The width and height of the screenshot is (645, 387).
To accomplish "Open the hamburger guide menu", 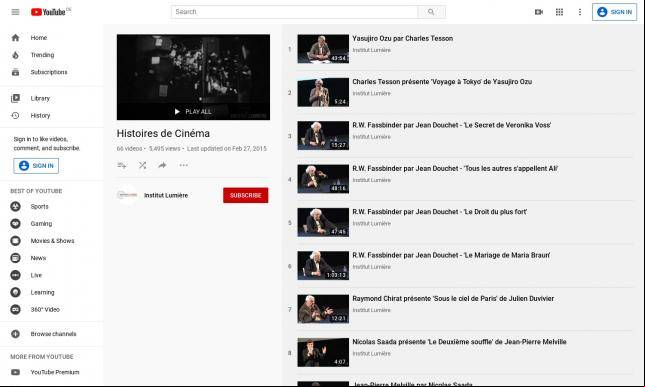I will [x=15, y=12].
